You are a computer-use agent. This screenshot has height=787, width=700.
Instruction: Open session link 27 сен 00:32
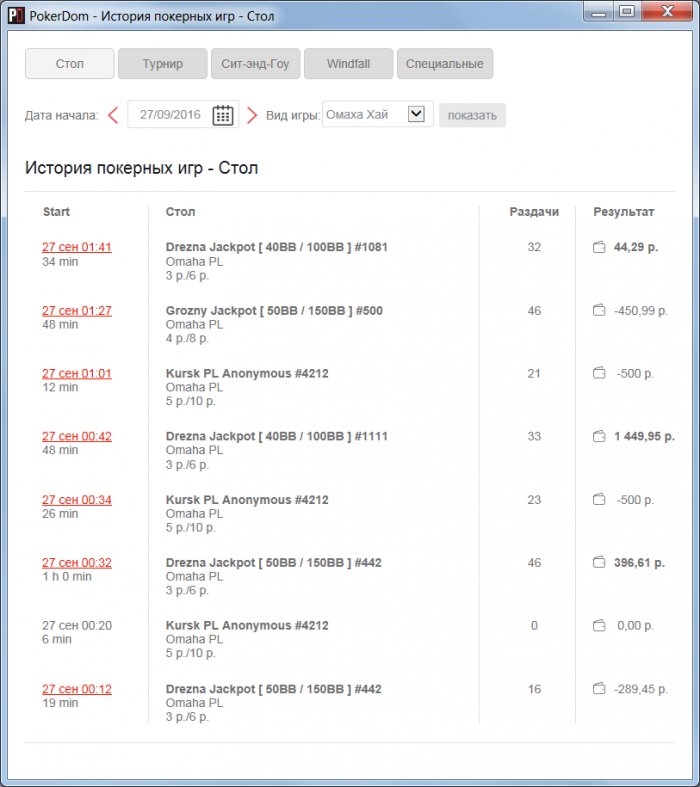coord(77,563)
